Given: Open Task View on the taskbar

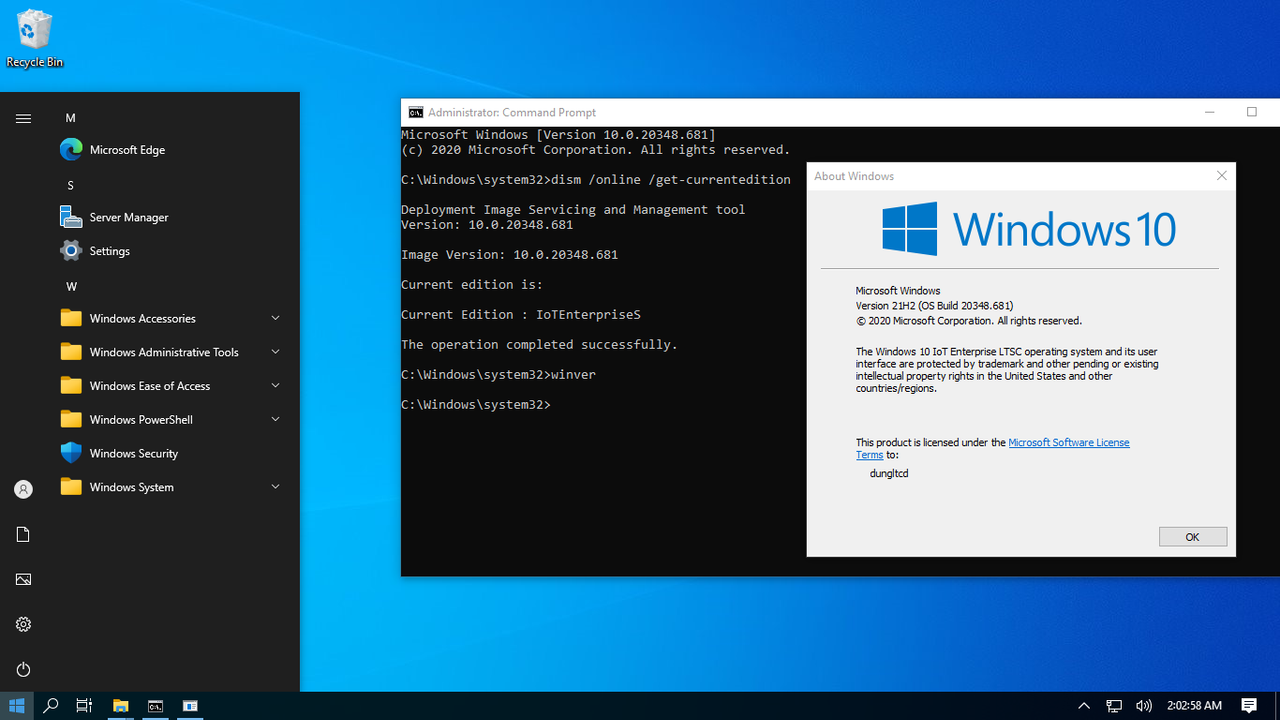Looking at the screenshot, I should [84, 706].
